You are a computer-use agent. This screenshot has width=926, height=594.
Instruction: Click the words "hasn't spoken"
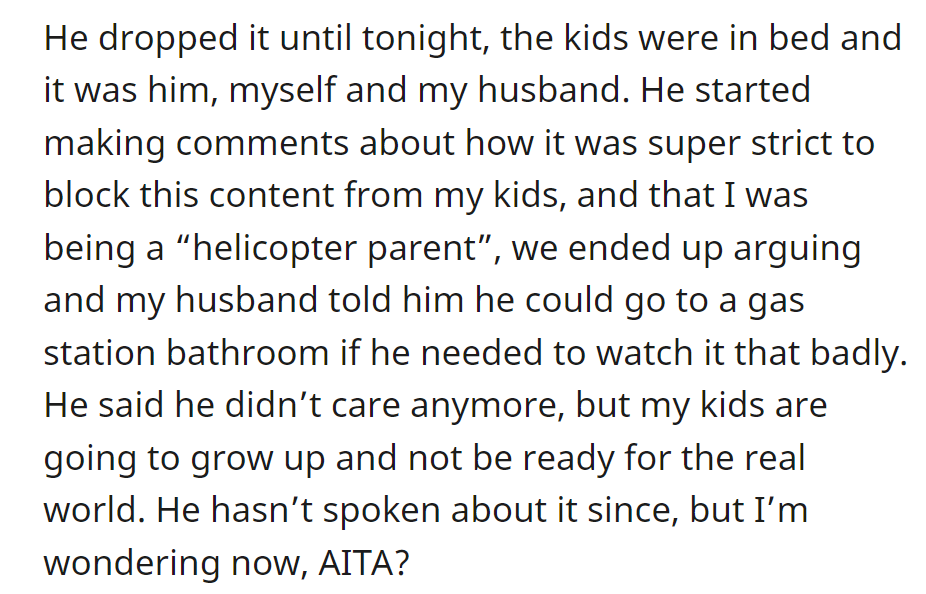pyautogui.click(x=325, y=511)
